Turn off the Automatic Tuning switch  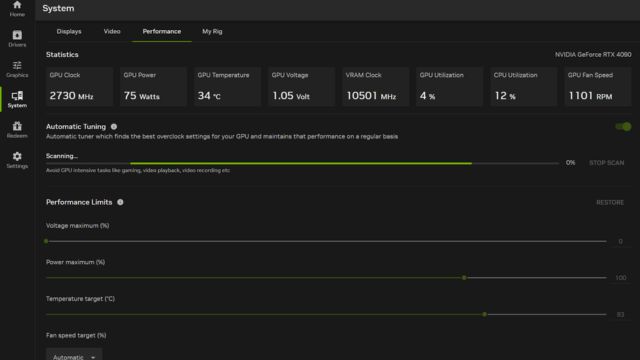(x=623, y=127)
